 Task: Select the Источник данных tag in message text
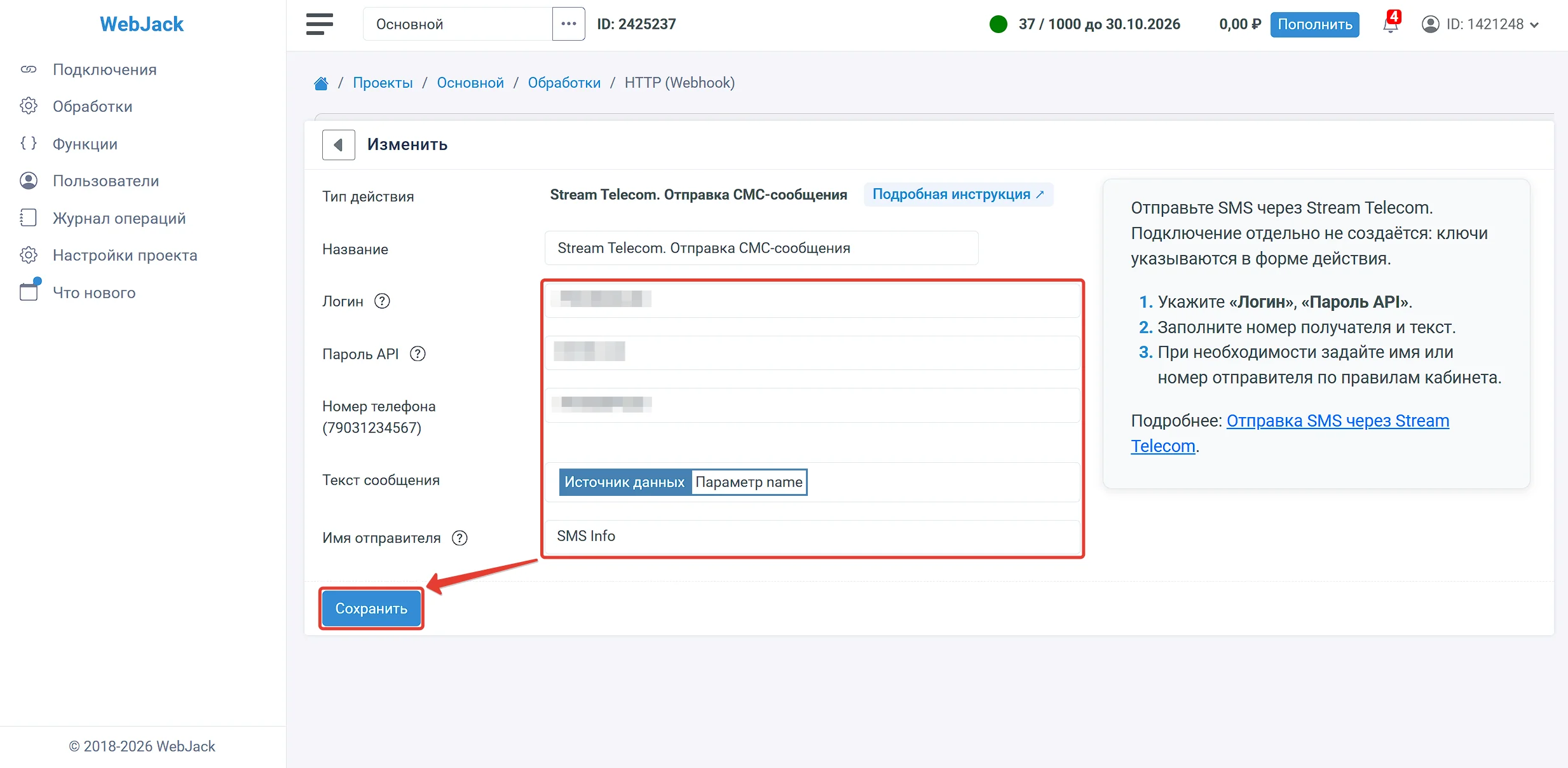coord(624,483)
